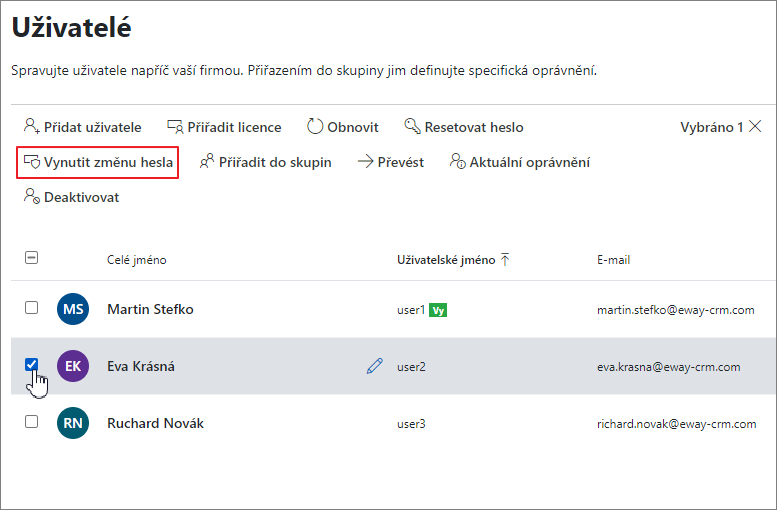Edit Eva Krásná with the pencil icon
The width and height of the screenshot is (777, 510).
tap(375, 366)
